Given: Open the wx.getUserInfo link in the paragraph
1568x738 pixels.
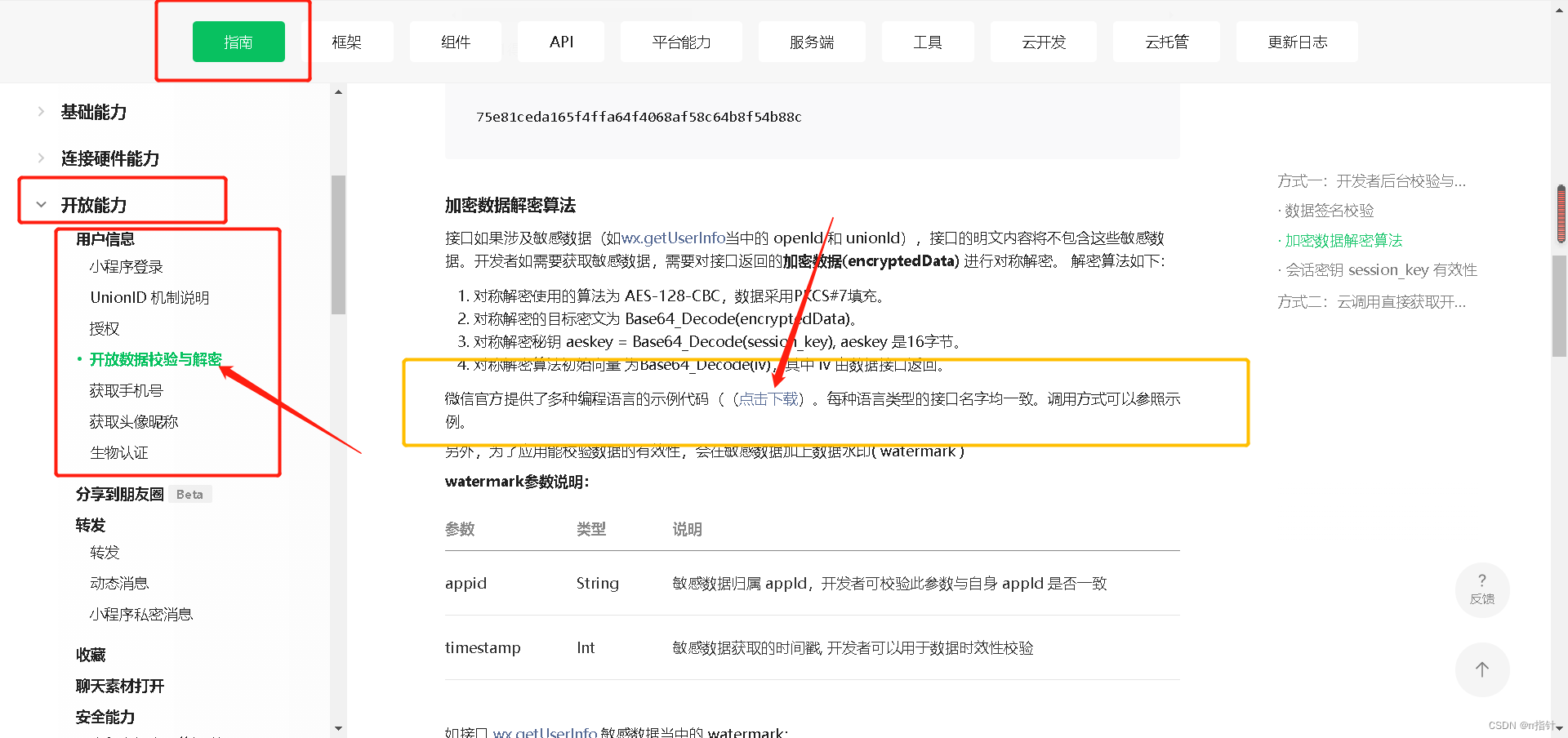Looking at the screenshot, I should [674, 238].
